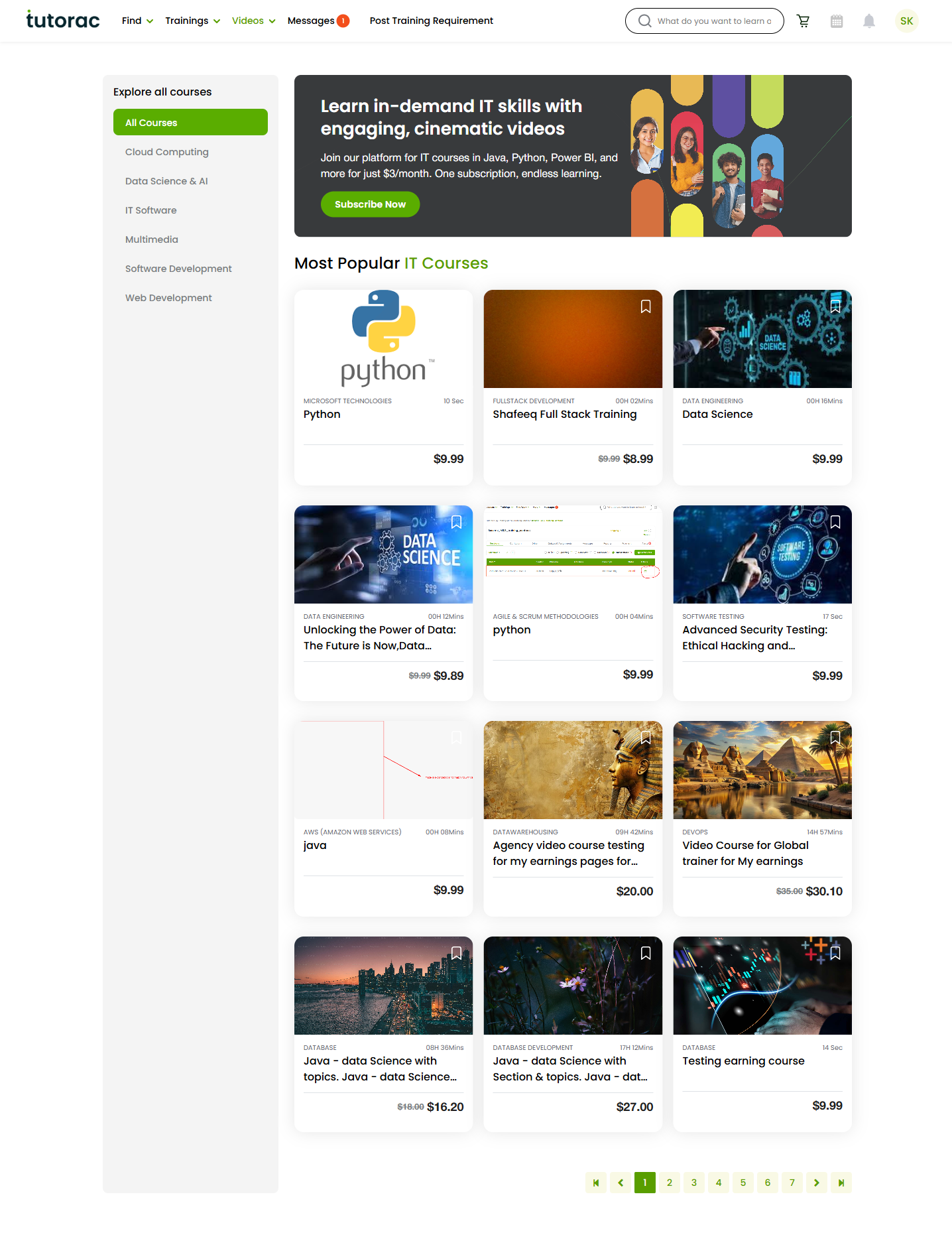Go to page 4 of courses
Viewport: 952px width, 1233px height.
click(719, 1183)
